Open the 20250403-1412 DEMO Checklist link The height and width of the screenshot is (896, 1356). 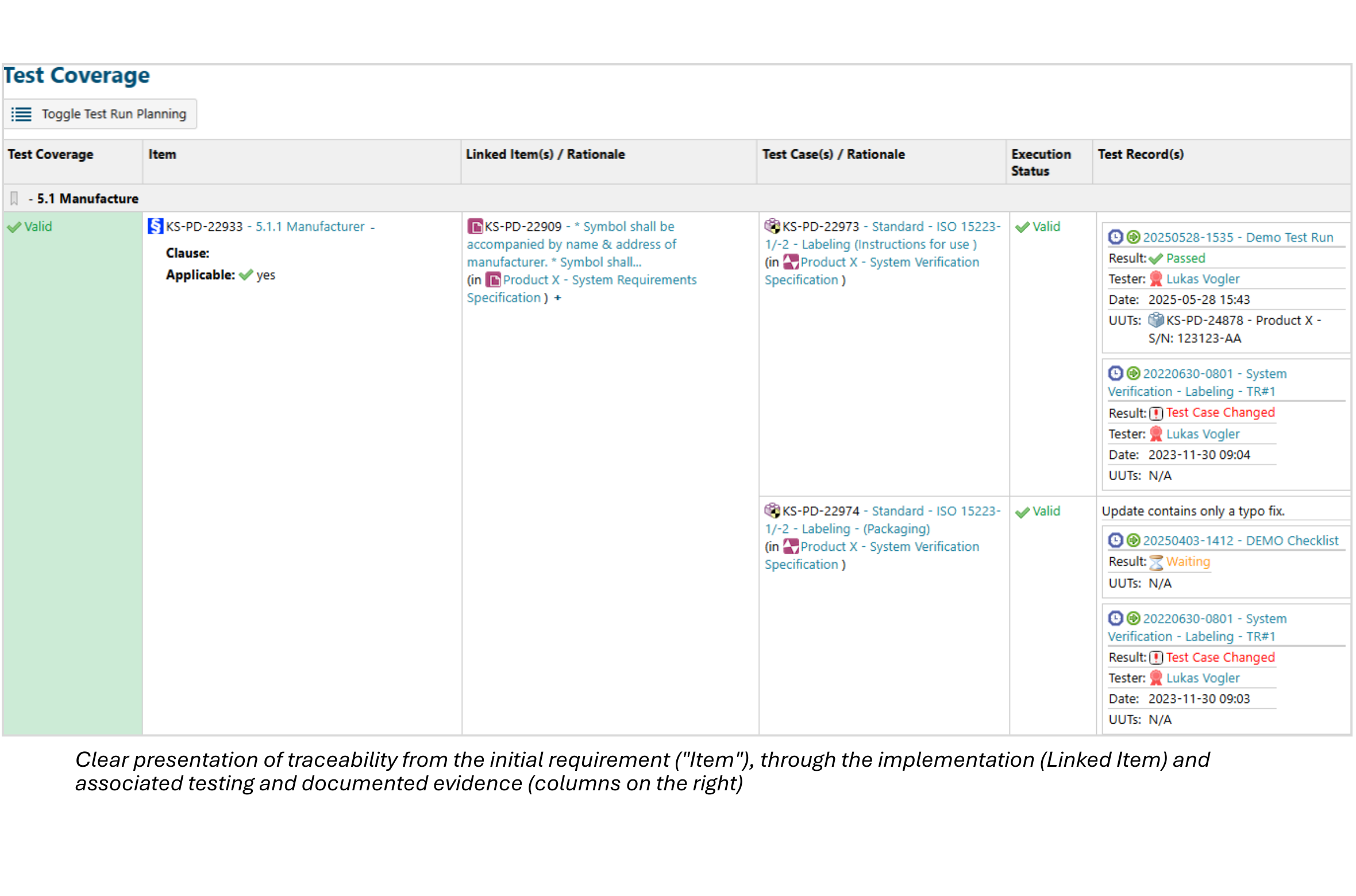1241,540
